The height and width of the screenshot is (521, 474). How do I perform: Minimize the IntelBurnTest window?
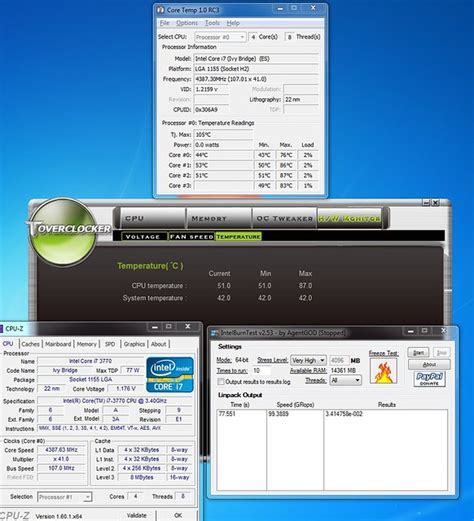coord(411,331)
